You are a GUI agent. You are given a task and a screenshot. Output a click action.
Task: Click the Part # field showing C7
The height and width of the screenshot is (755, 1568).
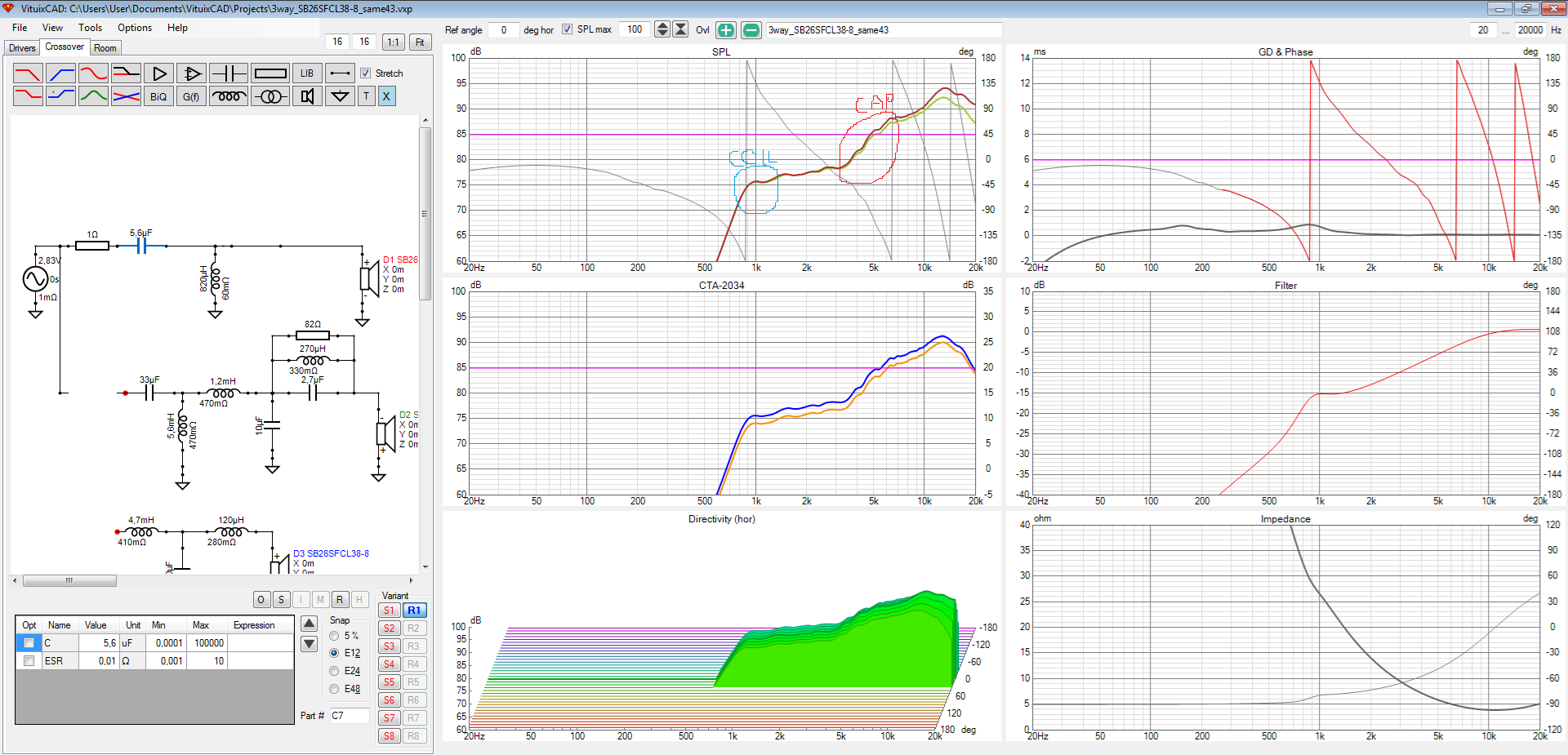coord(350,716)
